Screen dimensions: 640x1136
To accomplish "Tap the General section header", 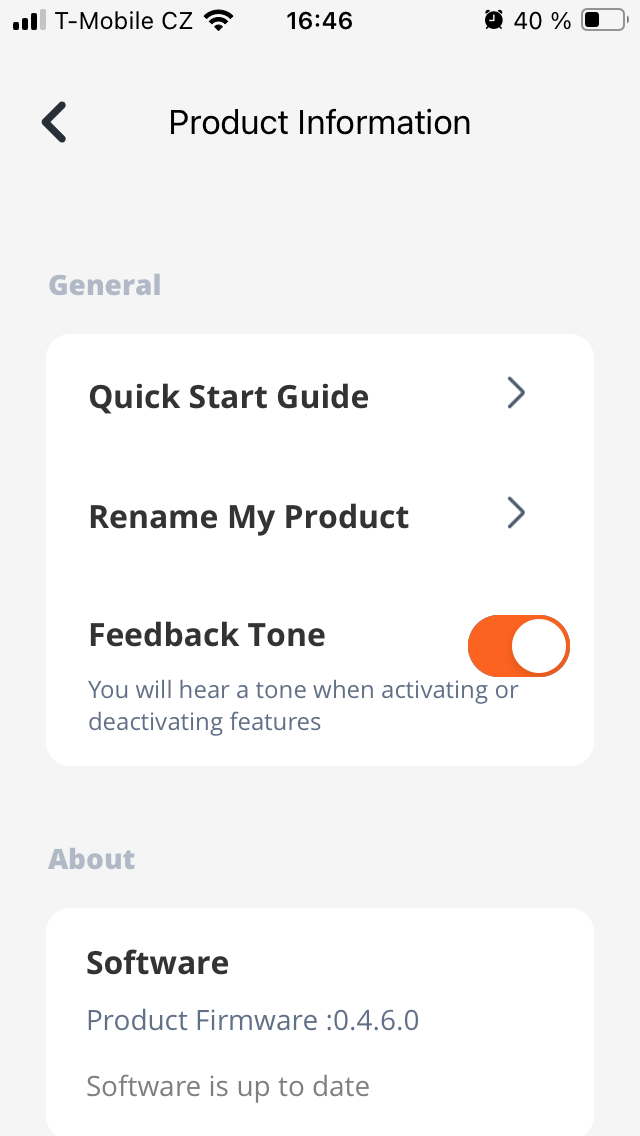I will (x=105, y=285).
